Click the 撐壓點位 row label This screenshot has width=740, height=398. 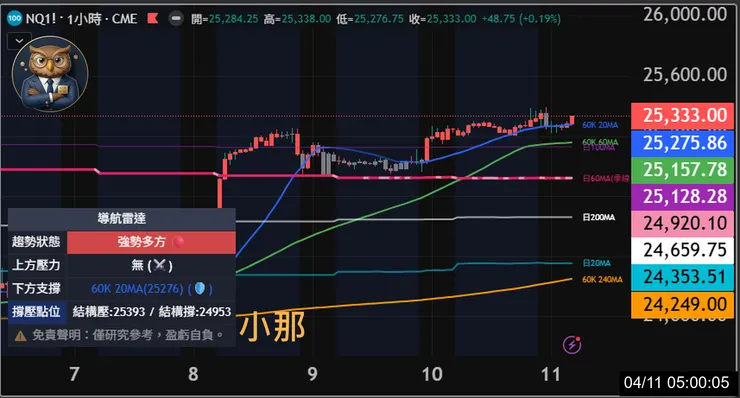pos(37,312)
